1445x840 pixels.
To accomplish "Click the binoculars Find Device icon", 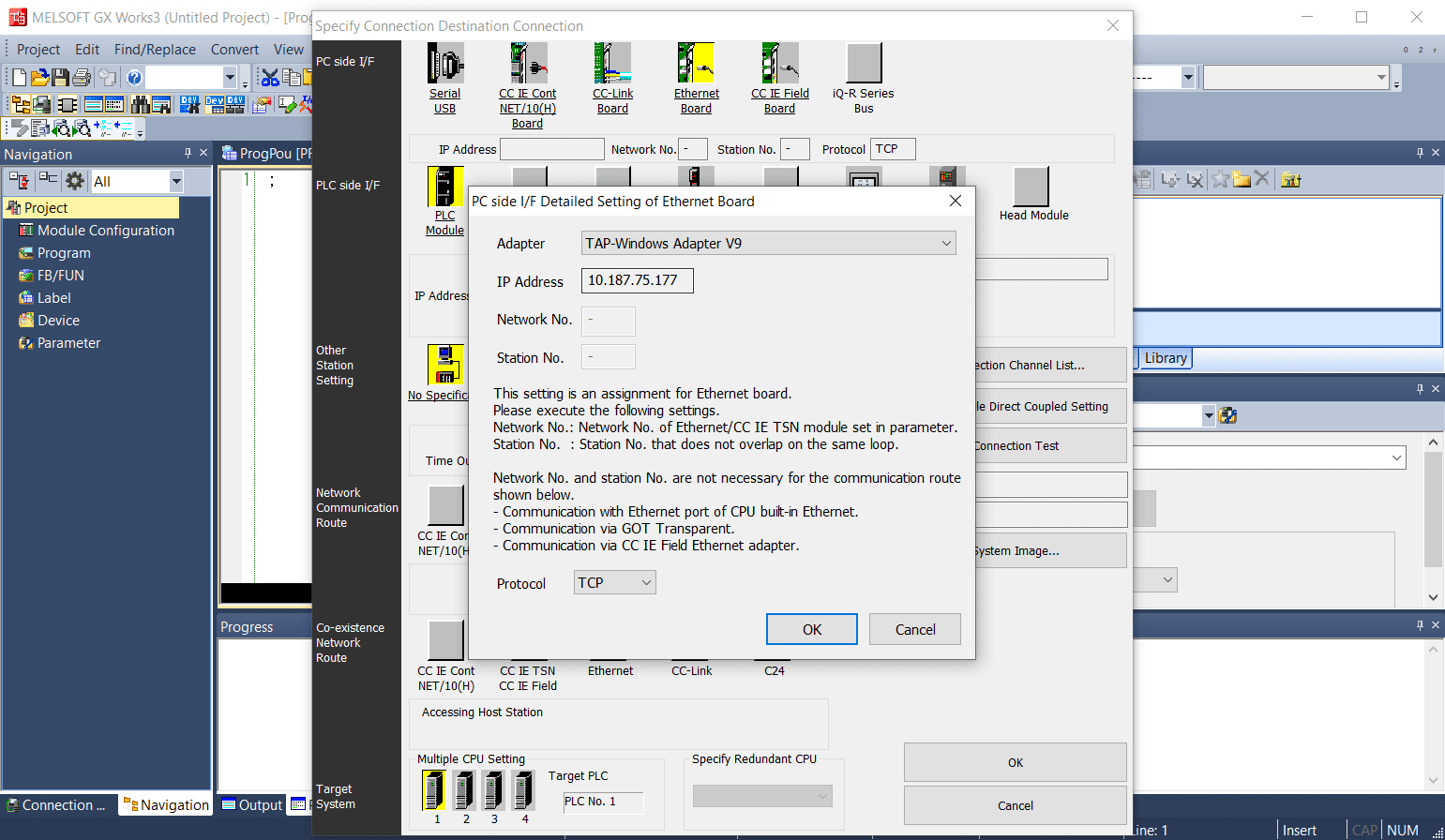I will point(141,104).
